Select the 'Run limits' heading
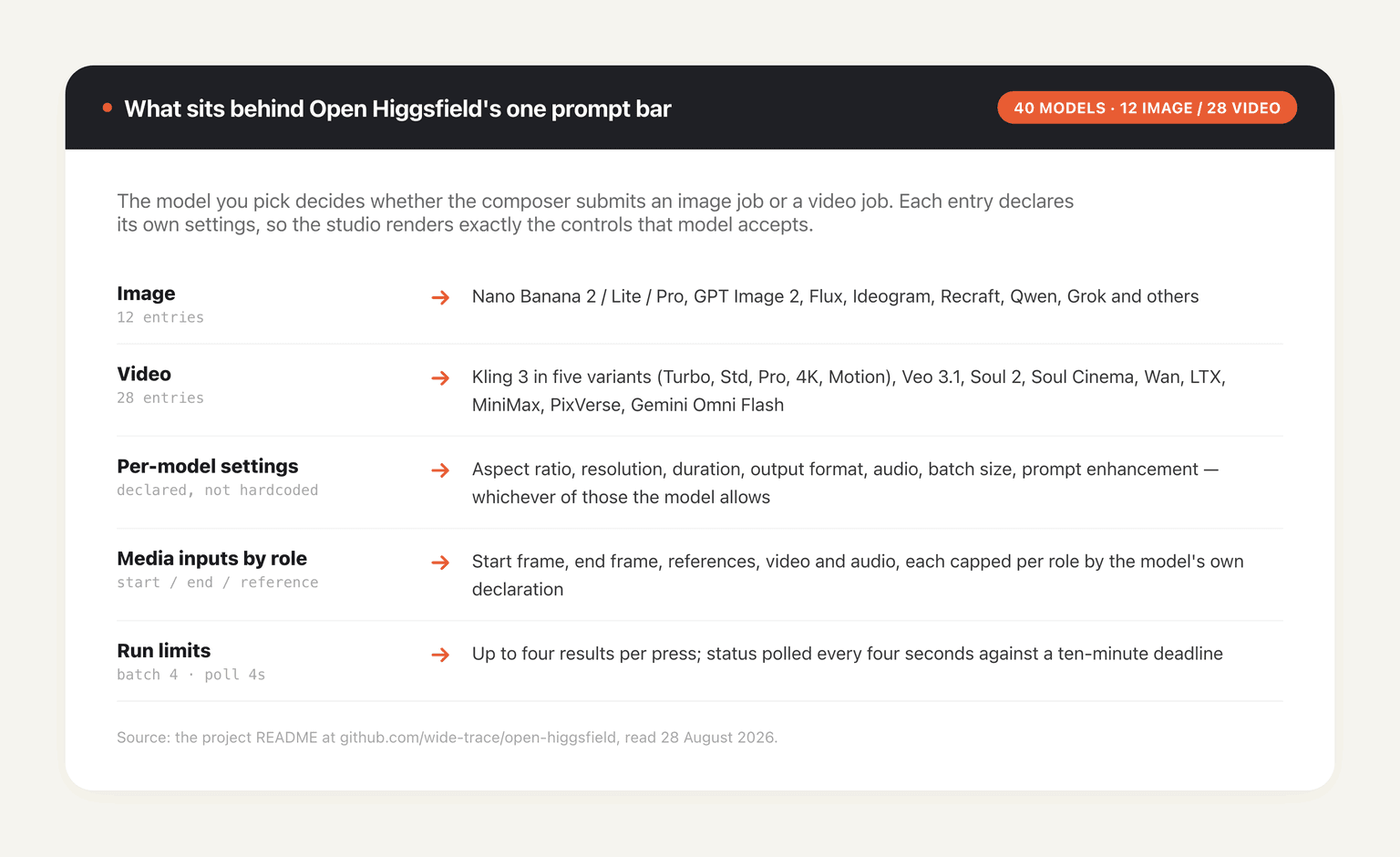Screen dimensions: 1400x857 click(164, 650)
